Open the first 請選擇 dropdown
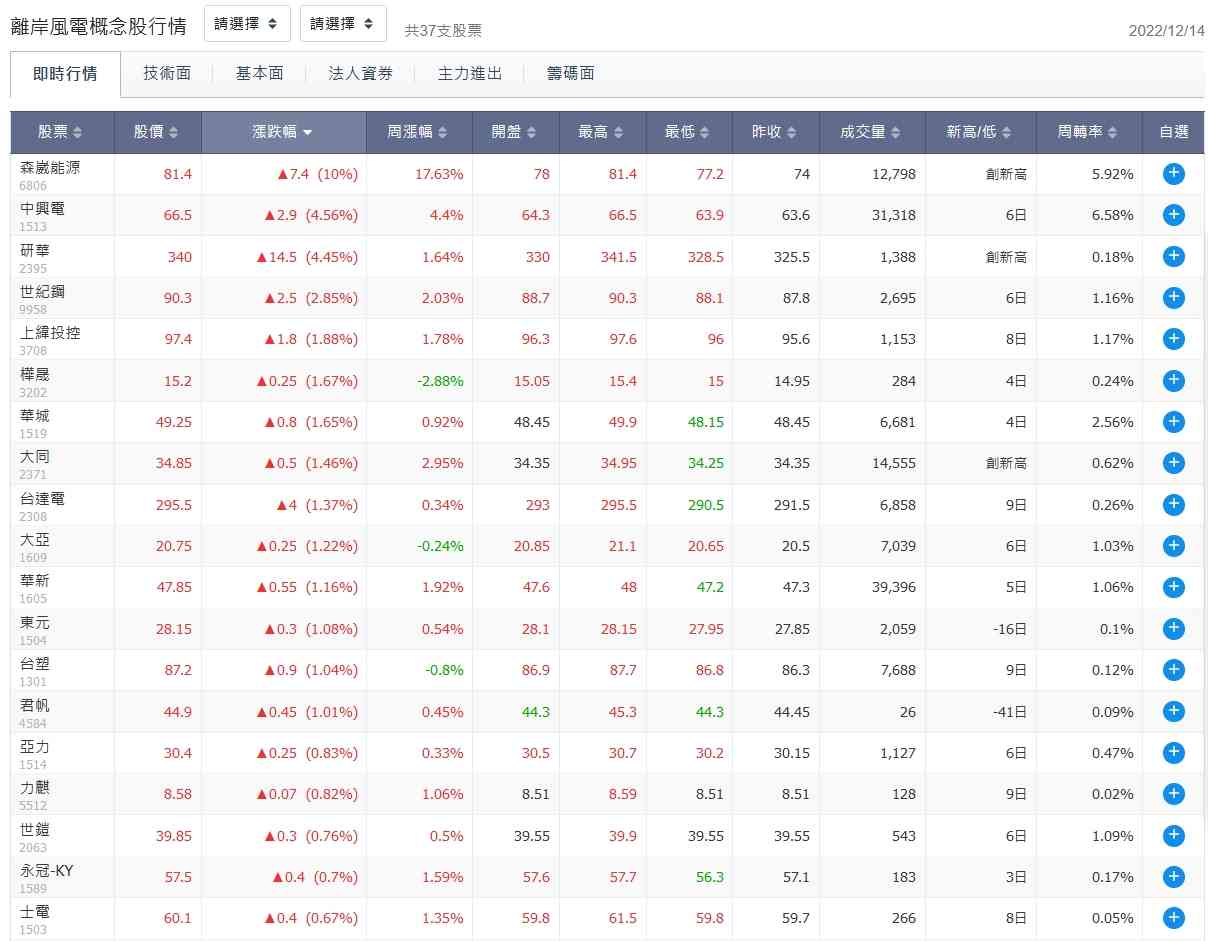The width and height of the screenshot is (1208, 941). pyautogui.click(x=247, y=23)
